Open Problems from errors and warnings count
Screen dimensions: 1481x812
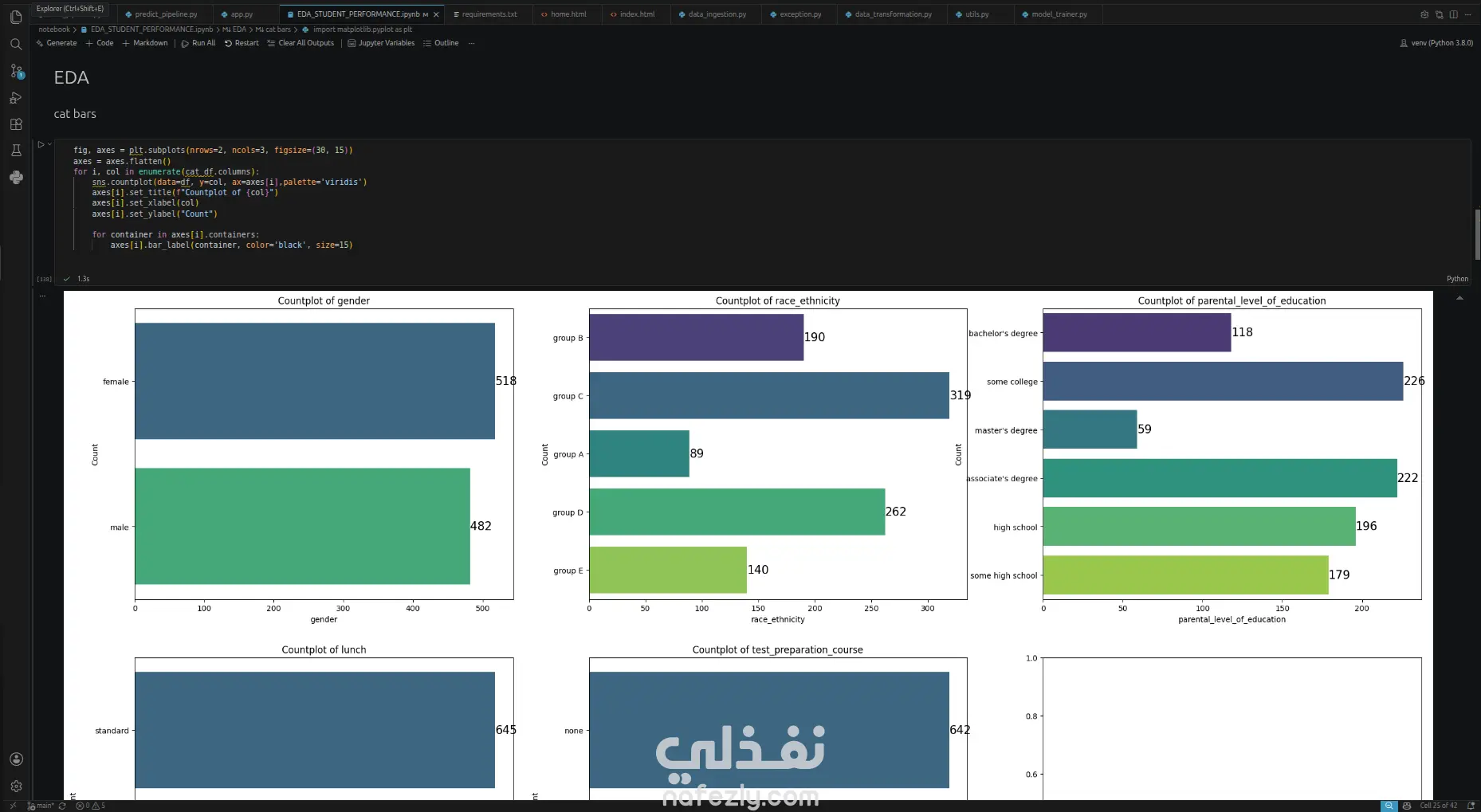pyautogui.click(x=90, y=806)
